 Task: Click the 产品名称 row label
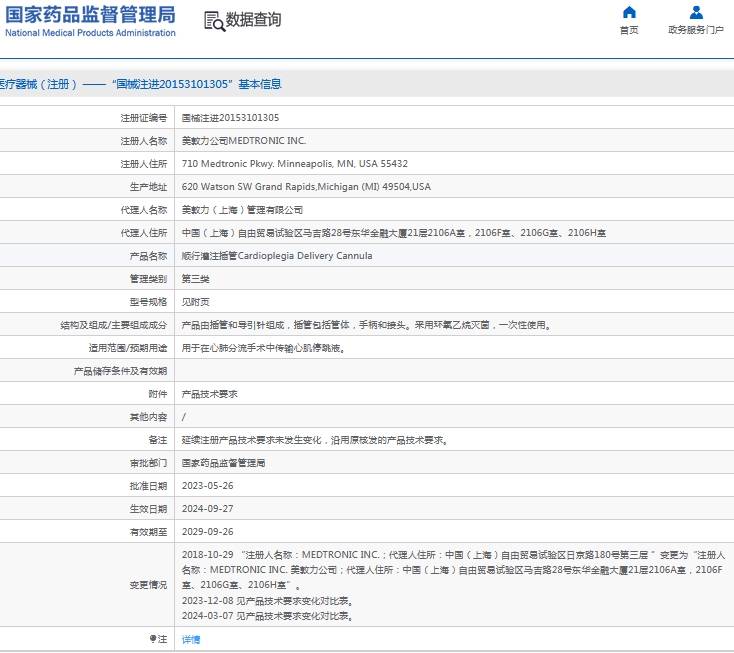pos(148,256)
